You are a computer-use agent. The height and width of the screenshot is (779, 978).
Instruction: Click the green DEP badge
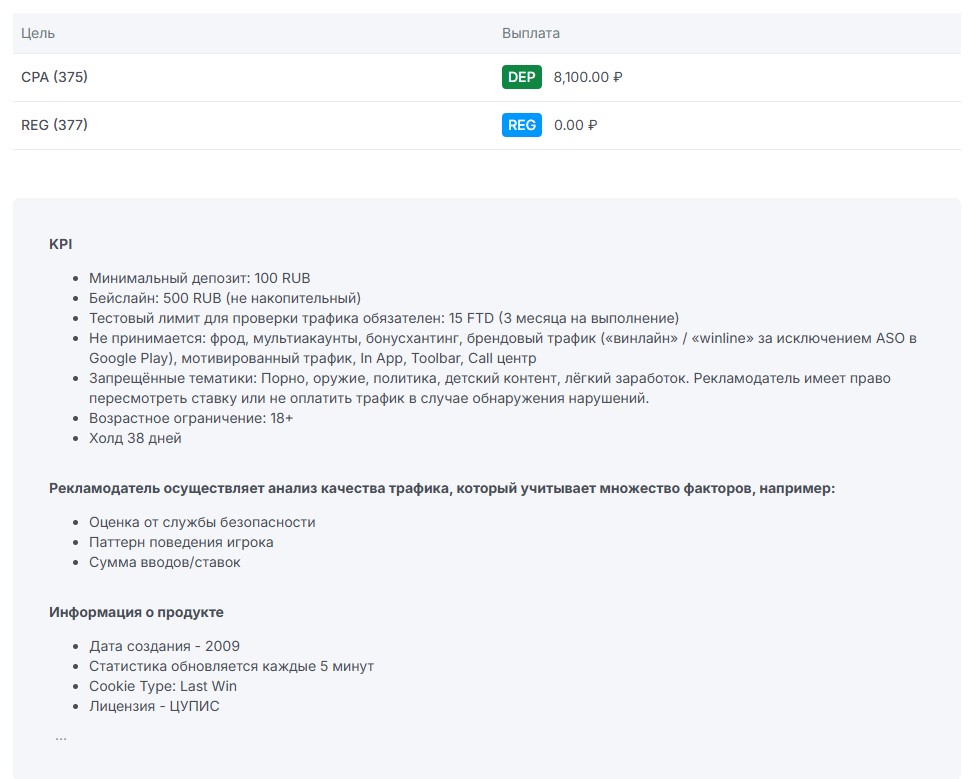click(x=521, y=77)
